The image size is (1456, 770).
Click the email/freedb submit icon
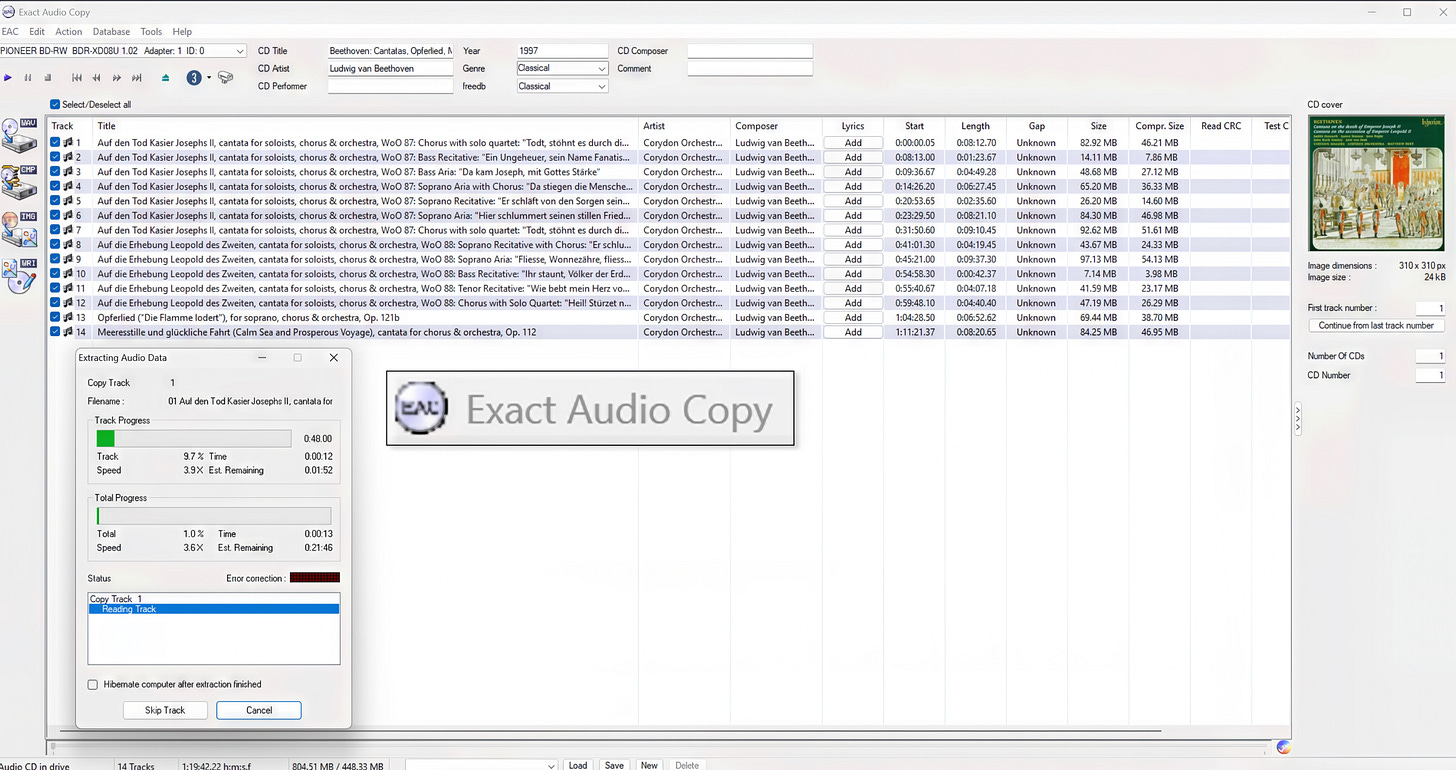(x=226, y=78)
